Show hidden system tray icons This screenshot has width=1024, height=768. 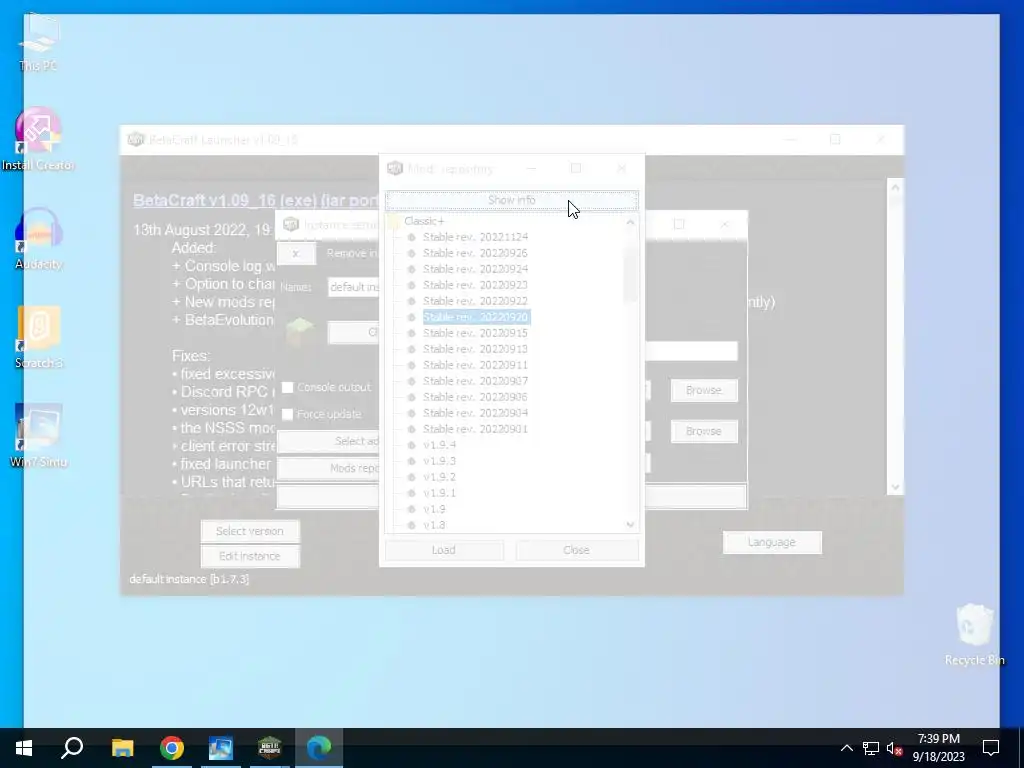coord(846,748)
